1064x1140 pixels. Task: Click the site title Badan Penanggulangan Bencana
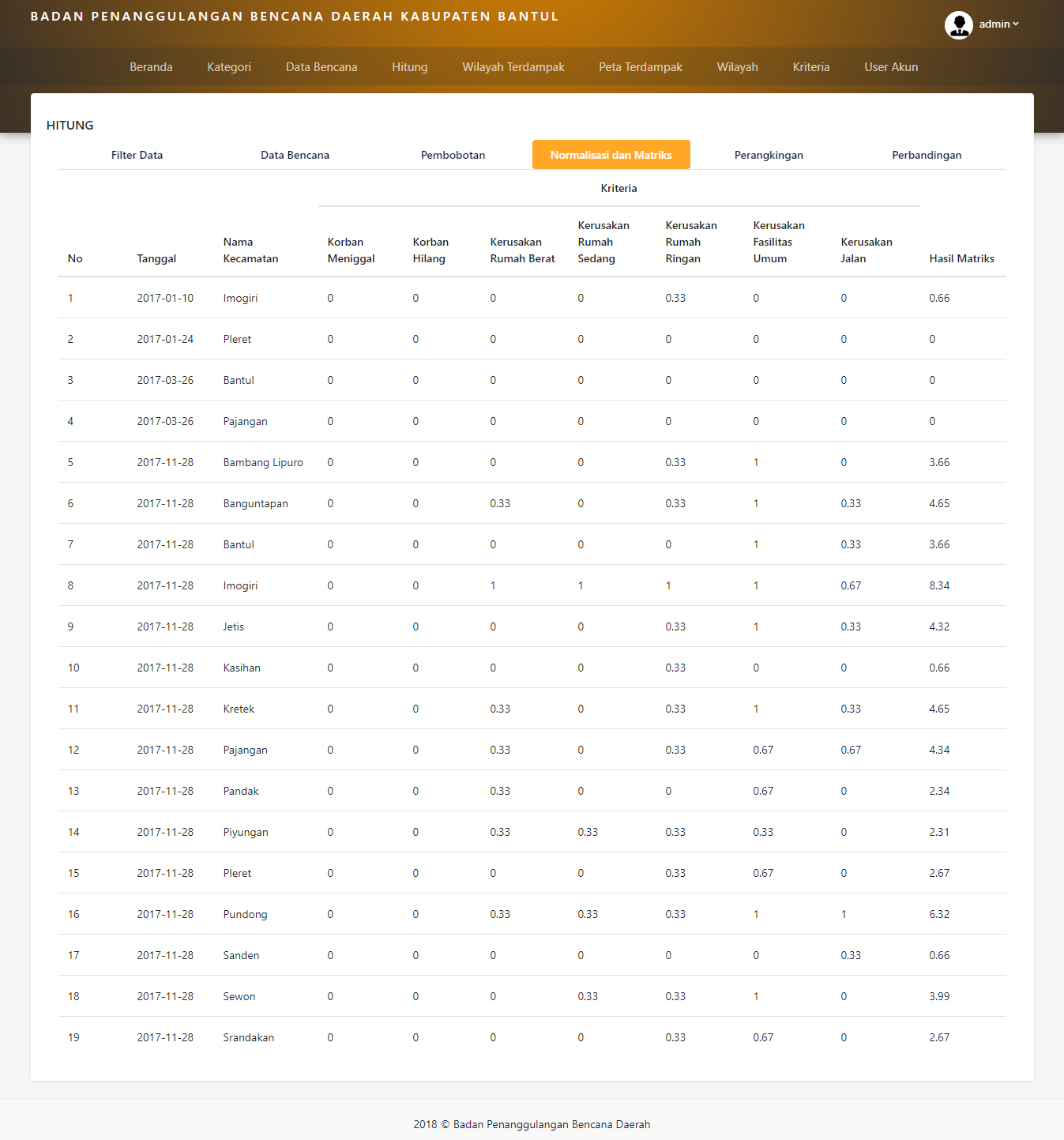pos(294,17)
